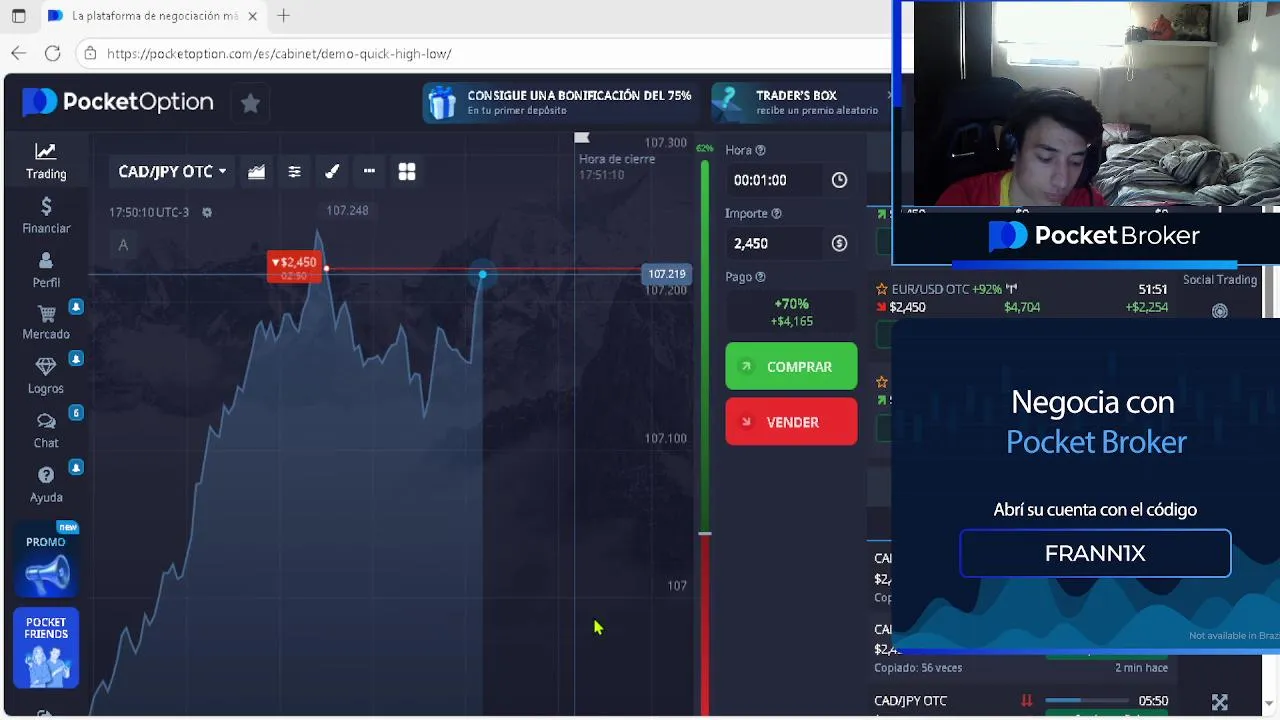Screen dimensions: 1280x720
Task: Open the multi-chart grid layout
Action: [x=407, y=172]
